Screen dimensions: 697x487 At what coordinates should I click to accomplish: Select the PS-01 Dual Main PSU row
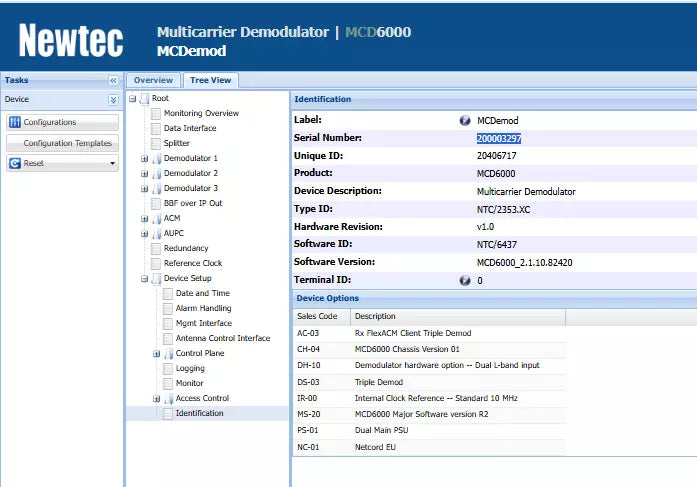(x=429, y=430)
